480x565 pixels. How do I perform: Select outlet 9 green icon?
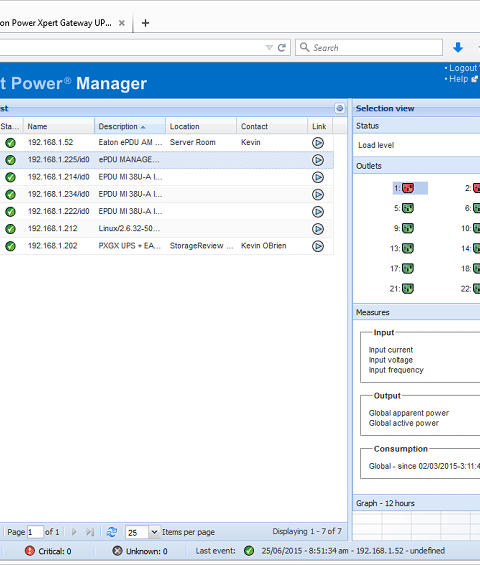tap(408, 228)
